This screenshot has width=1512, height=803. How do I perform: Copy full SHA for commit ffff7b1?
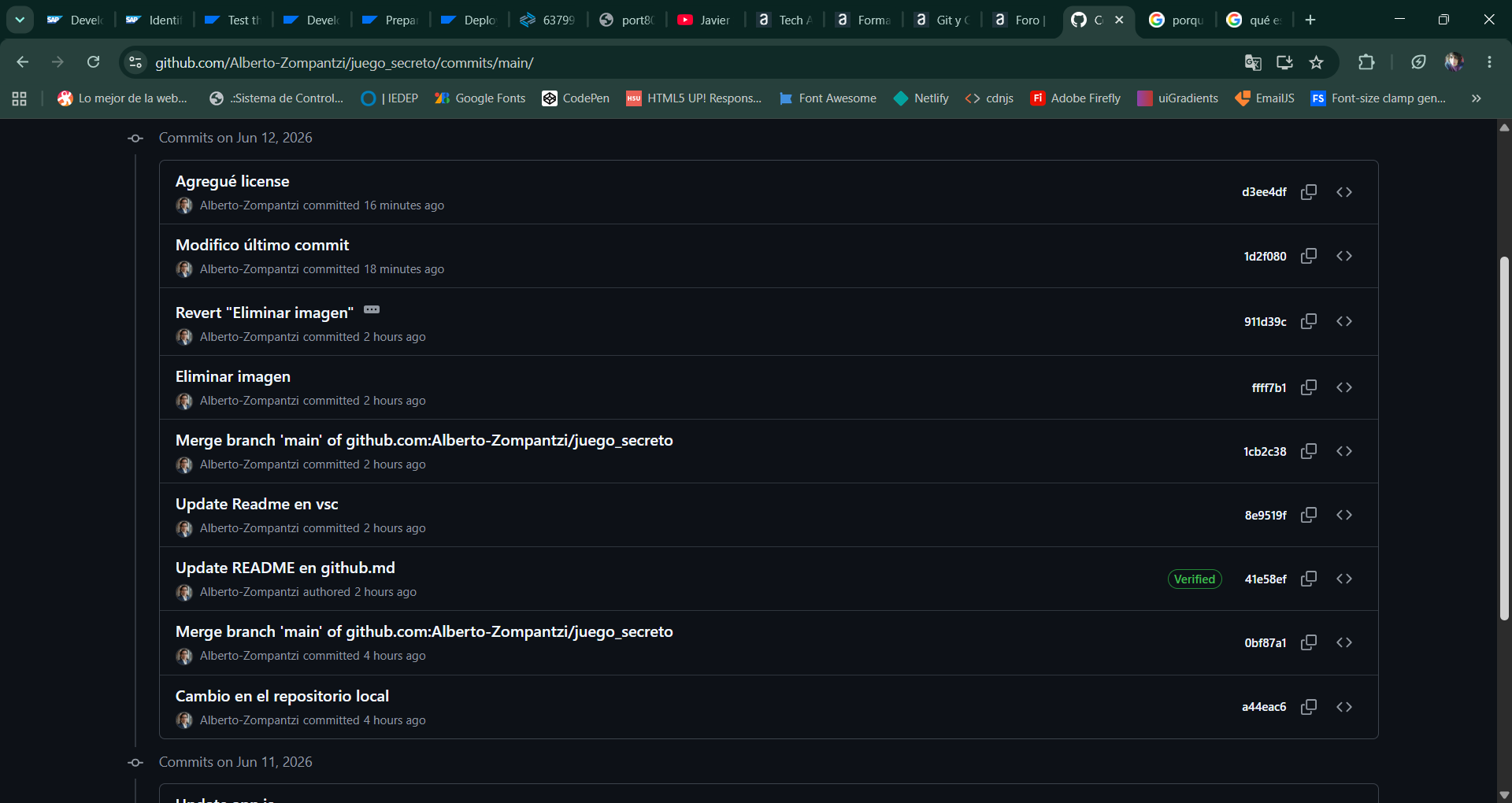point(1309,387)
